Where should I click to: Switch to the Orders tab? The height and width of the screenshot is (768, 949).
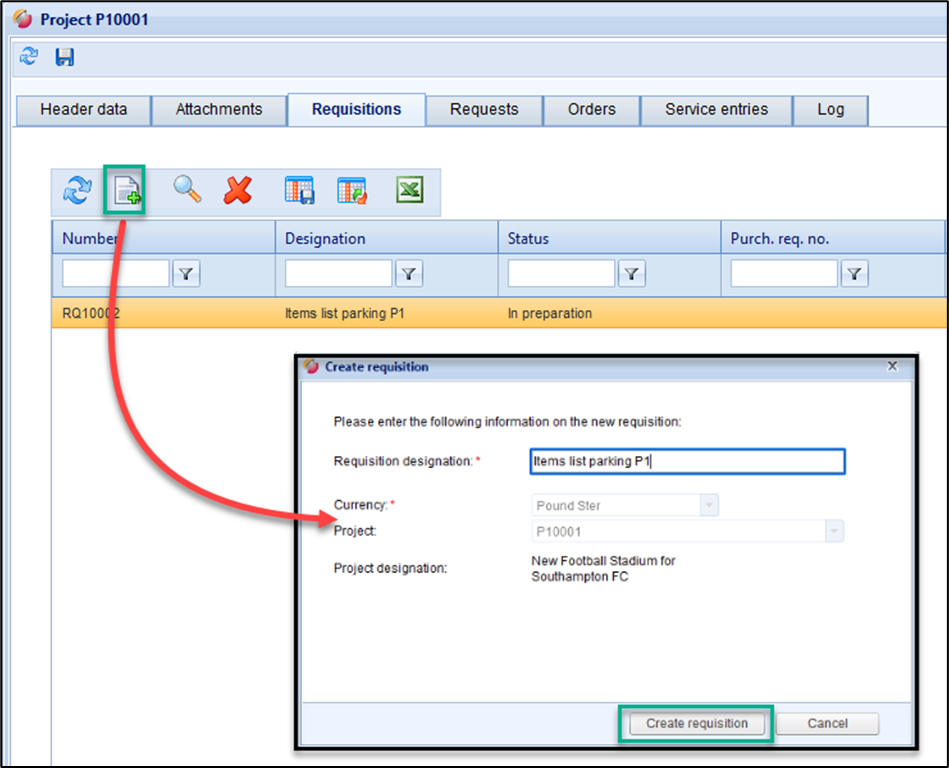click(x=591, y=110)
